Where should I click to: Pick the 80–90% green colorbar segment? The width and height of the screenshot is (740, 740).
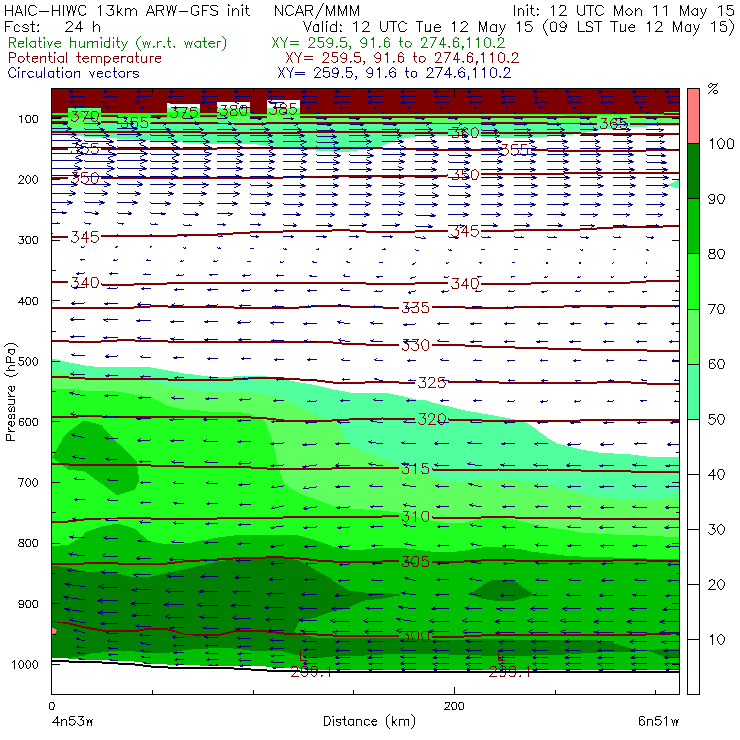pos(693,226)
